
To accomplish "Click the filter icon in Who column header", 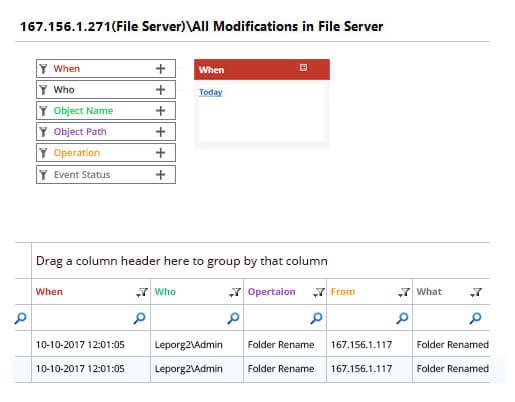I will (x=235, y=292).
